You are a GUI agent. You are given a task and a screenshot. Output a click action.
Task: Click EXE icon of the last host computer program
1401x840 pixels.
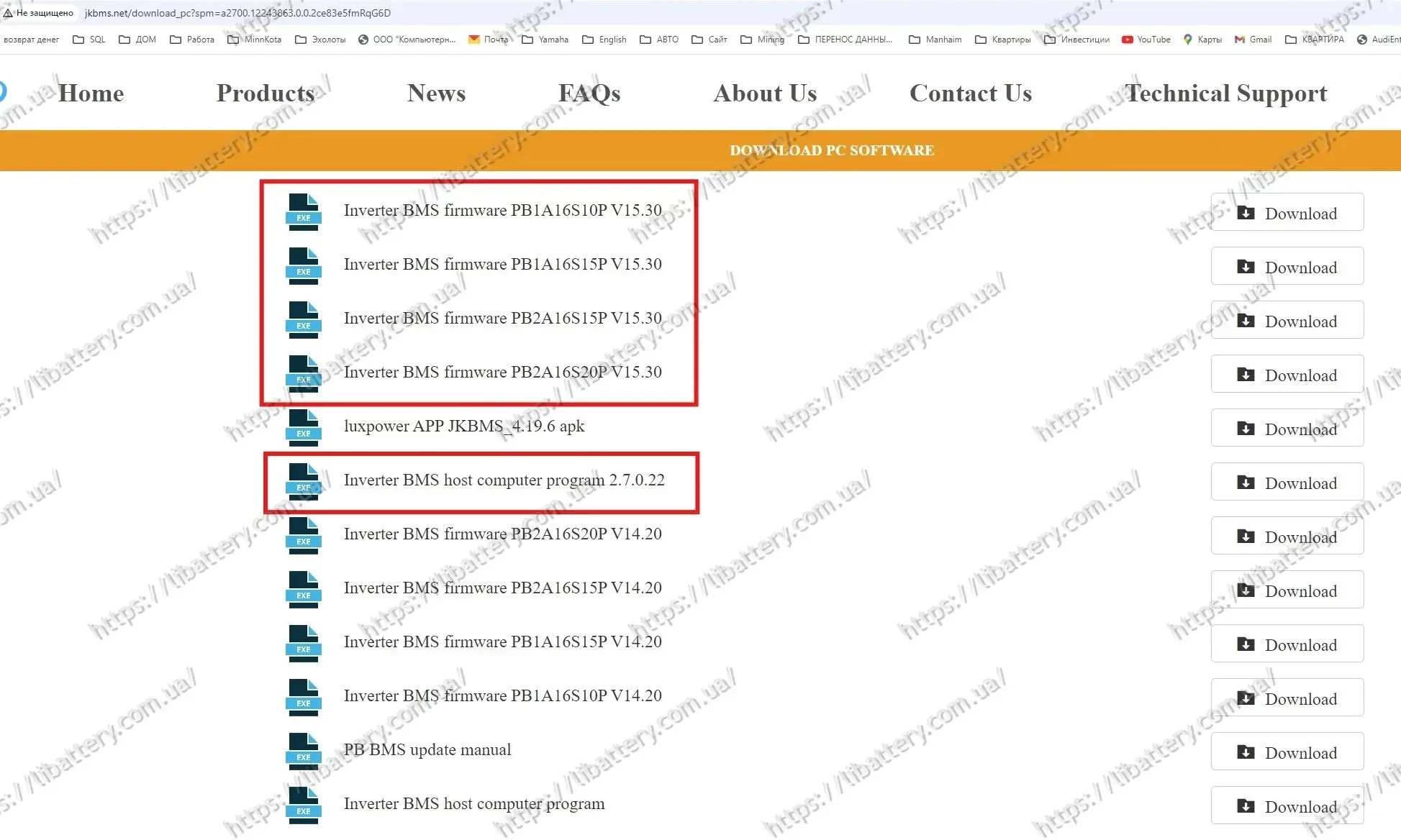304,805
